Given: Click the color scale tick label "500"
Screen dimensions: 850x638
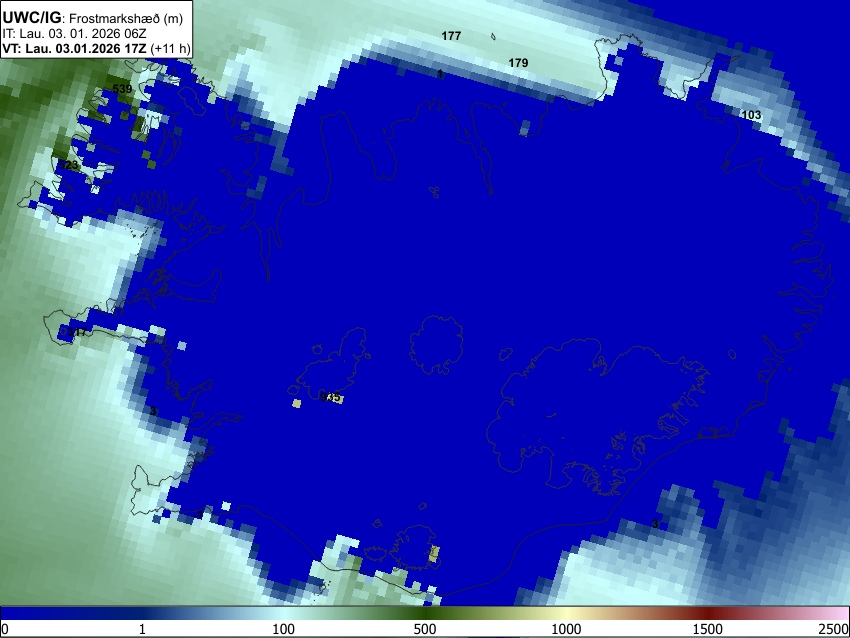Looking at the screenshot, I should point(424,629).
